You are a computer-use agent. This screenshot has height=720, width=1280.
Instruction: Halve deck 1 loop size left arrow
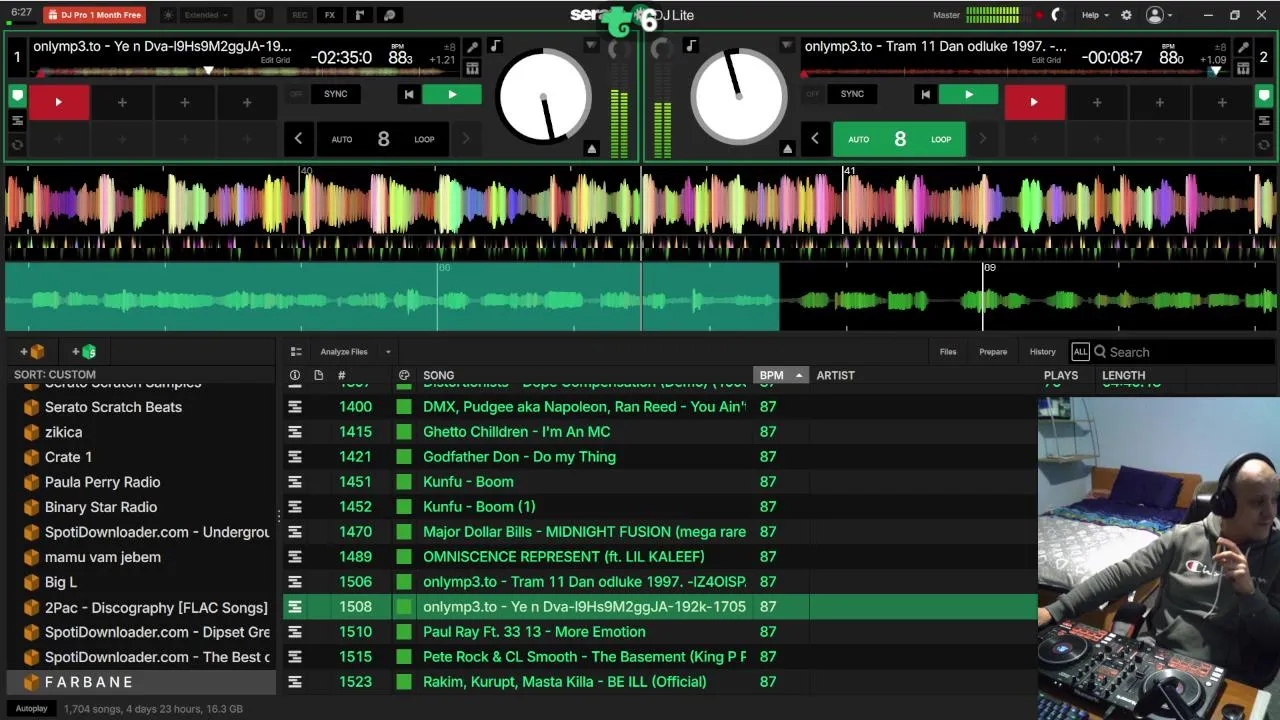(x=298, y=139)
